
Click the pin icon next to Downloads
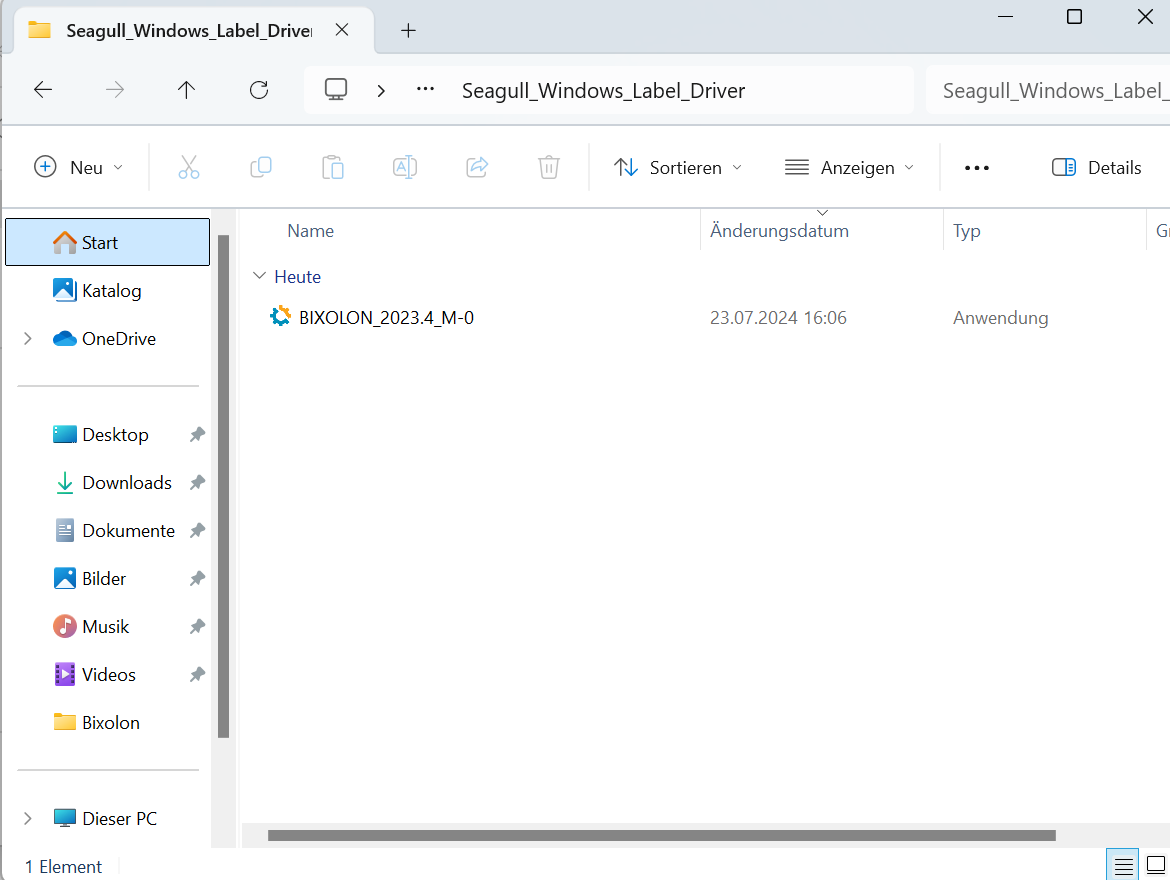click(197, 483)
